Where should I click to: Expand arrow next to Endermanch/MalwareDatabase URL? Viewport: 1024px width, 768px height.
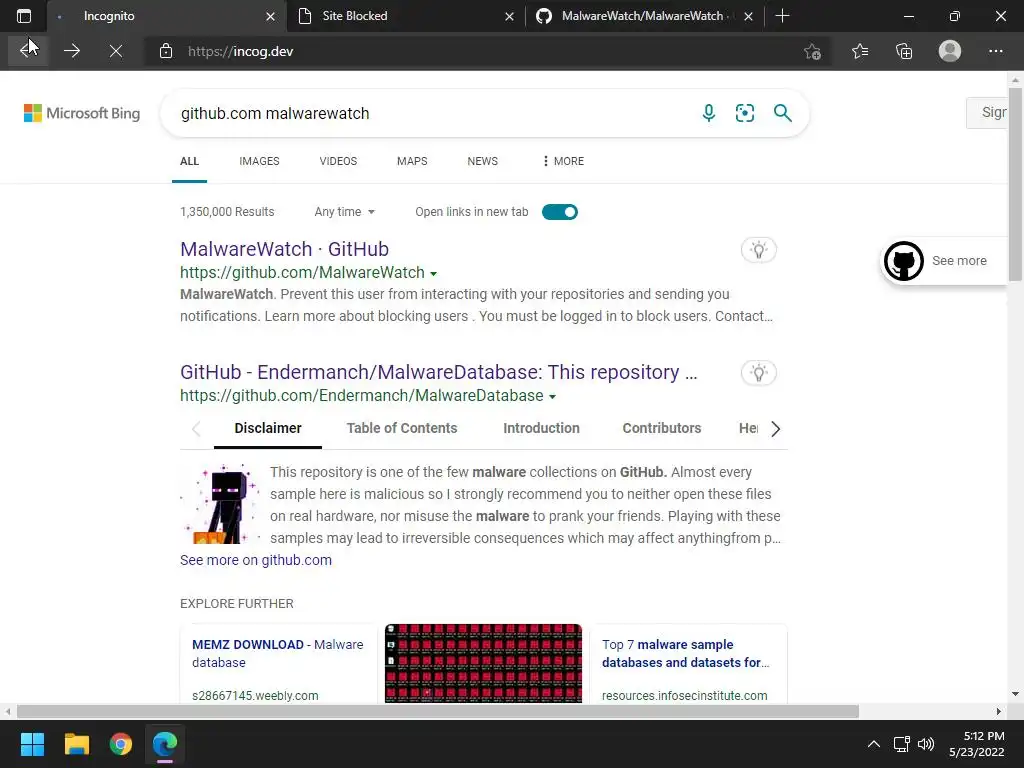tap(552, 396)
